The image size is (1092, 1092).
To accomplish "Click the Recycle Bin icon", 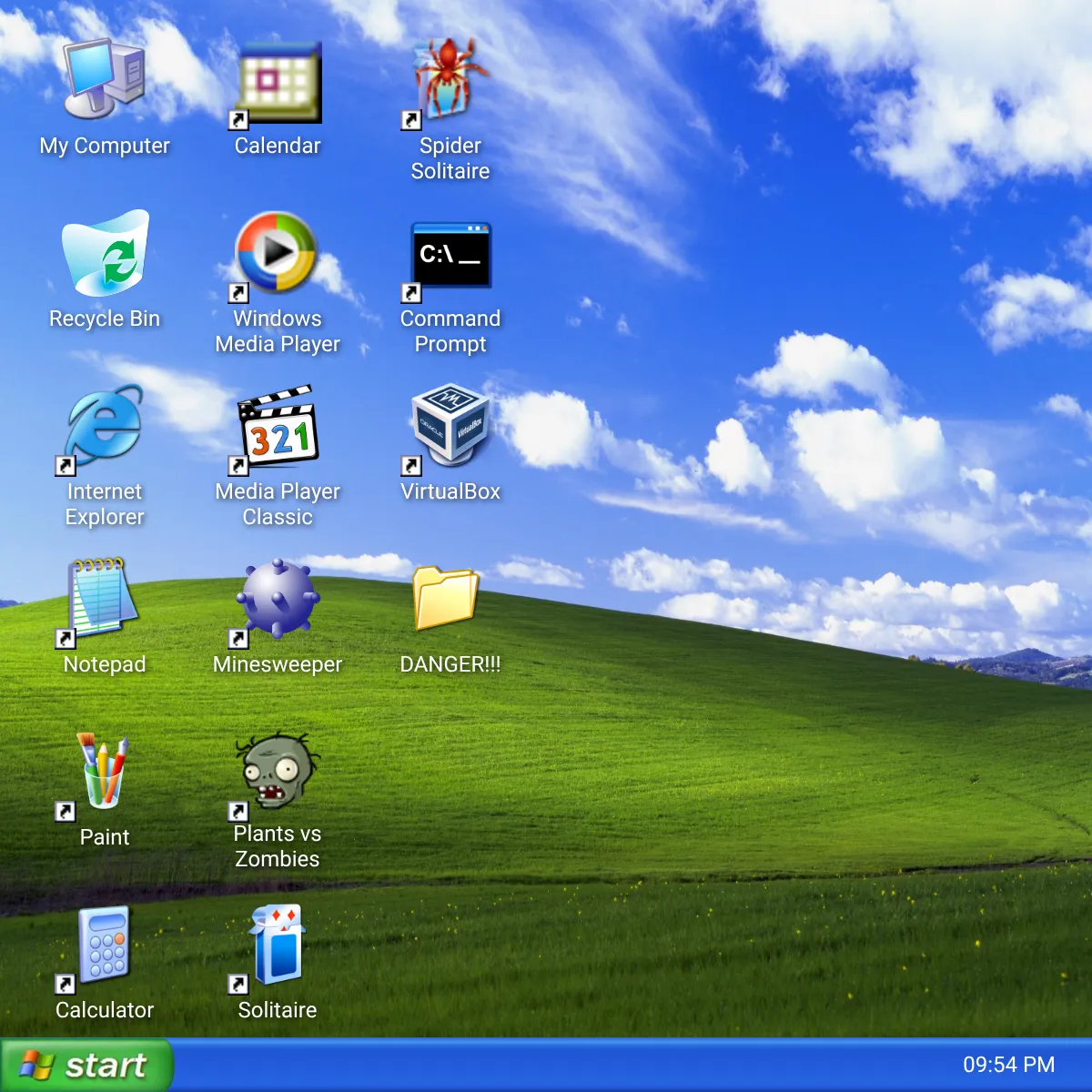I will pos(104,254).
